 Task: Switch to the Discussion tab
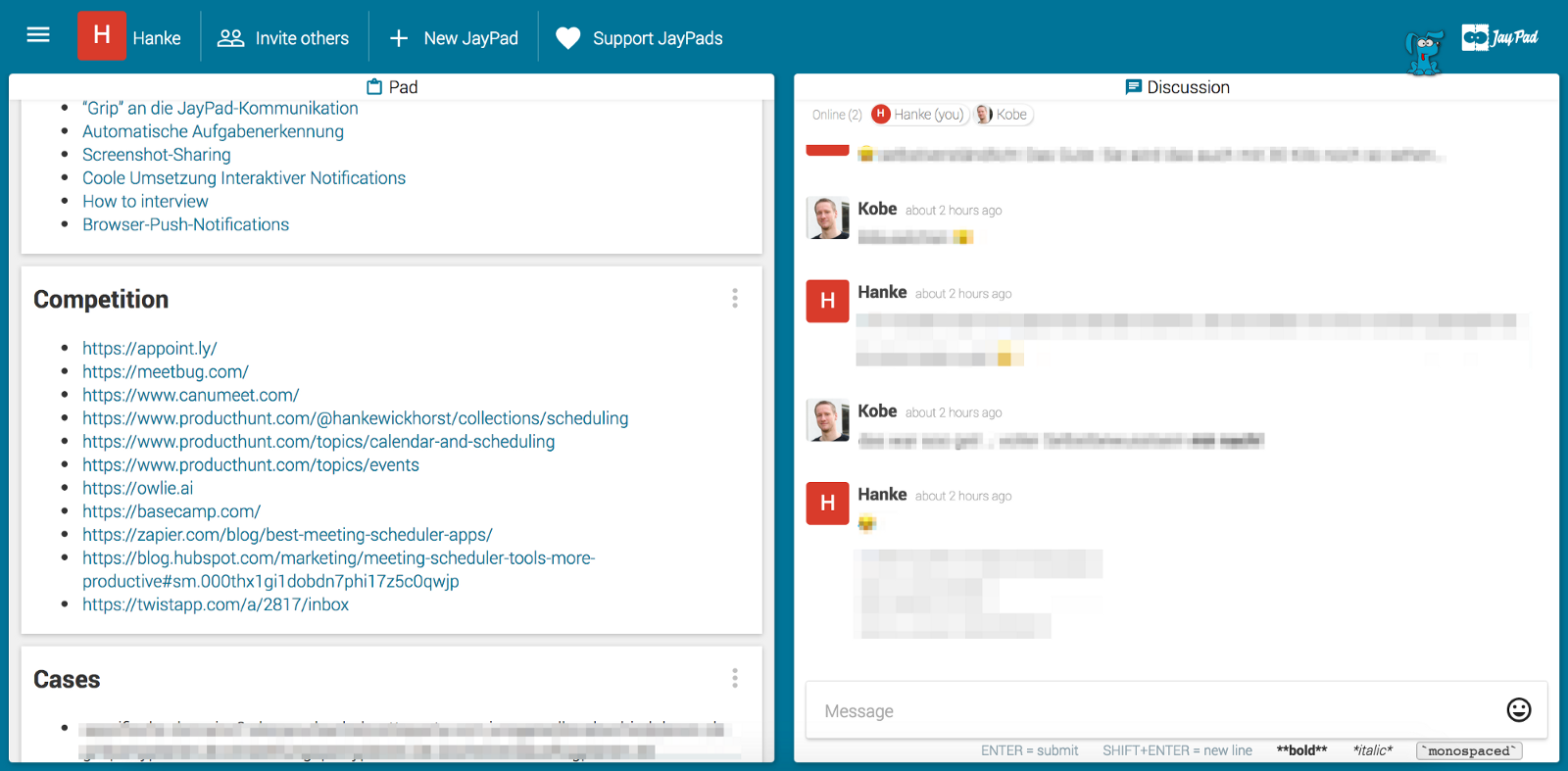point(1177,87)
